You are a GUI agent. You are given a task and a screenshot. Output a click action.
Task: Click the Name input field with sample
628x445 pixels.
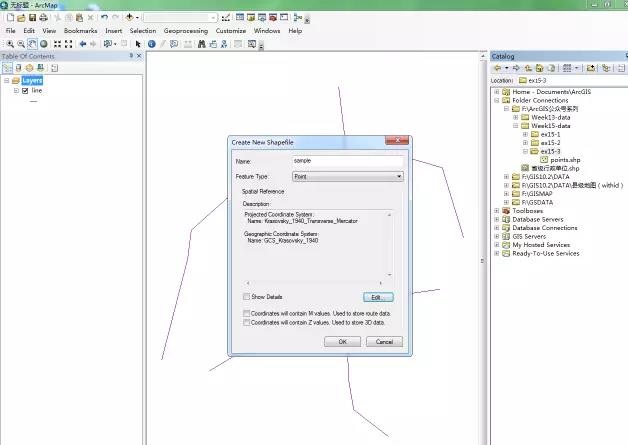(348, 161)
